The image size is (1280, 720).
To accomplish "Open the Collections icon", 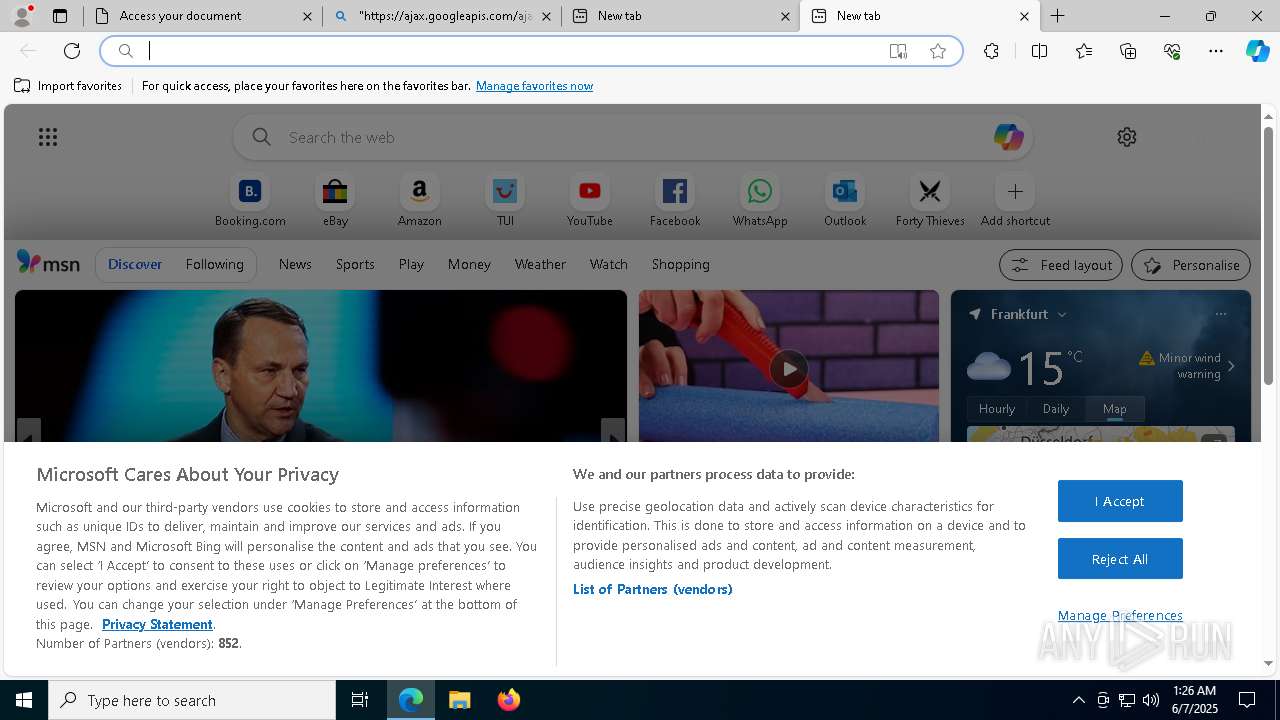I will [x=1128, y=51].
